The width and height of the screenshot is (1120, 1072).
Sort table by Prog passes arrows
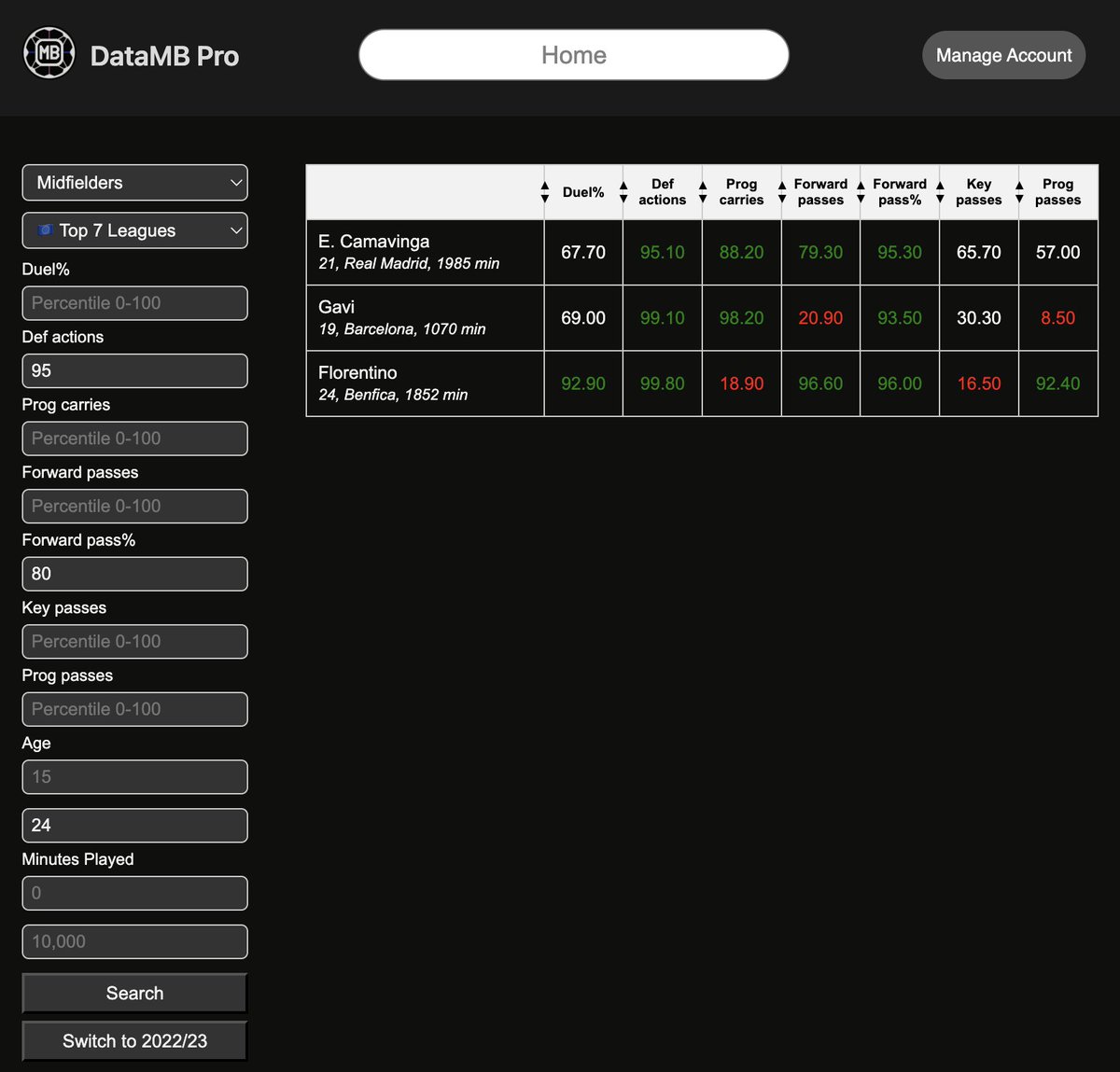tap(1019, 192)
